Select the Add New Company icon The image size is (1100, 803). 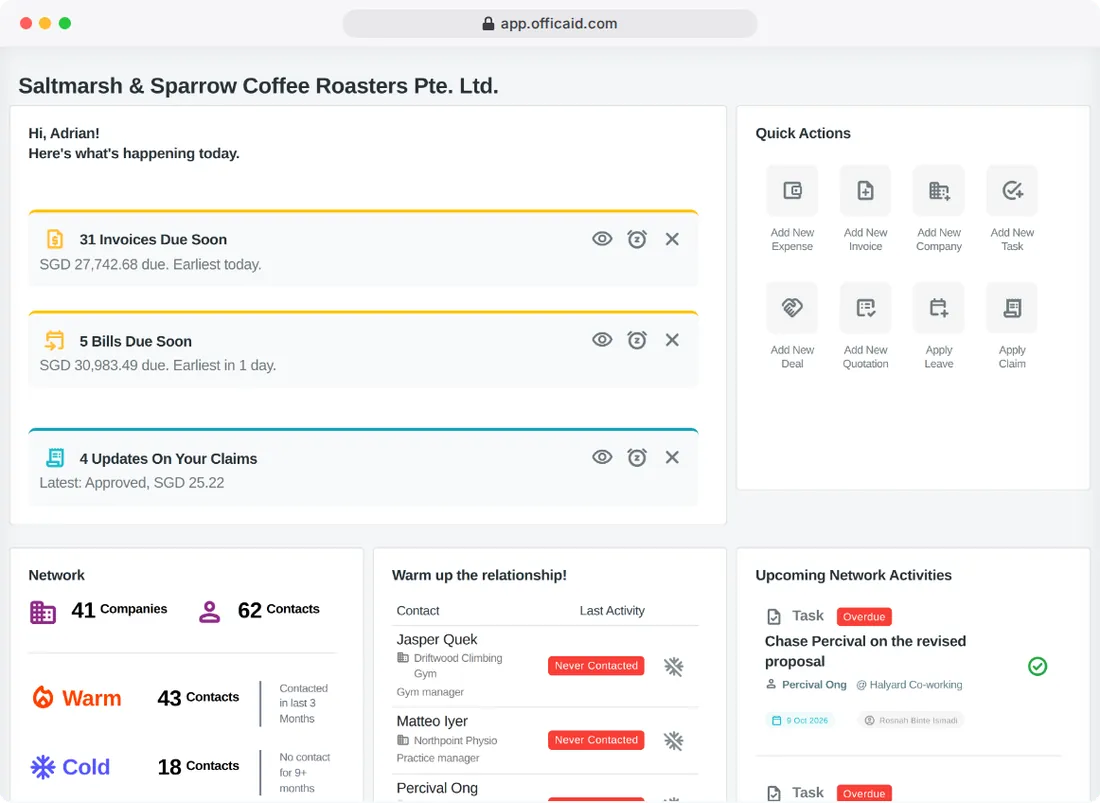[939, 191]
